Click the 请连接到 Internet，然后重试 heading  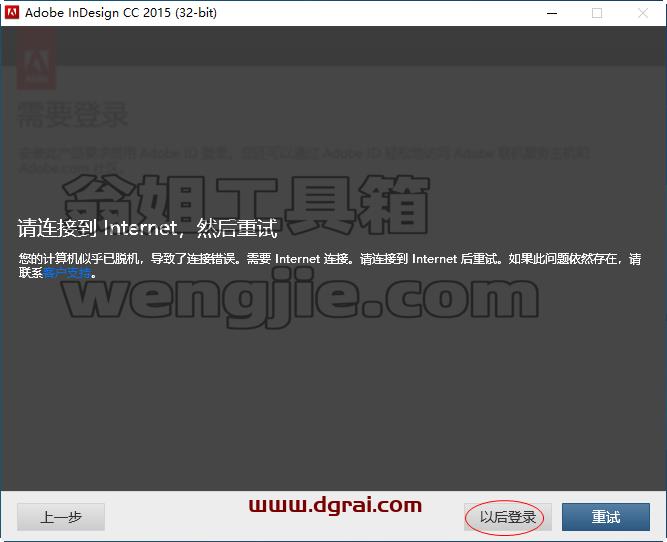pyautogui.click(x=148, y=228)
